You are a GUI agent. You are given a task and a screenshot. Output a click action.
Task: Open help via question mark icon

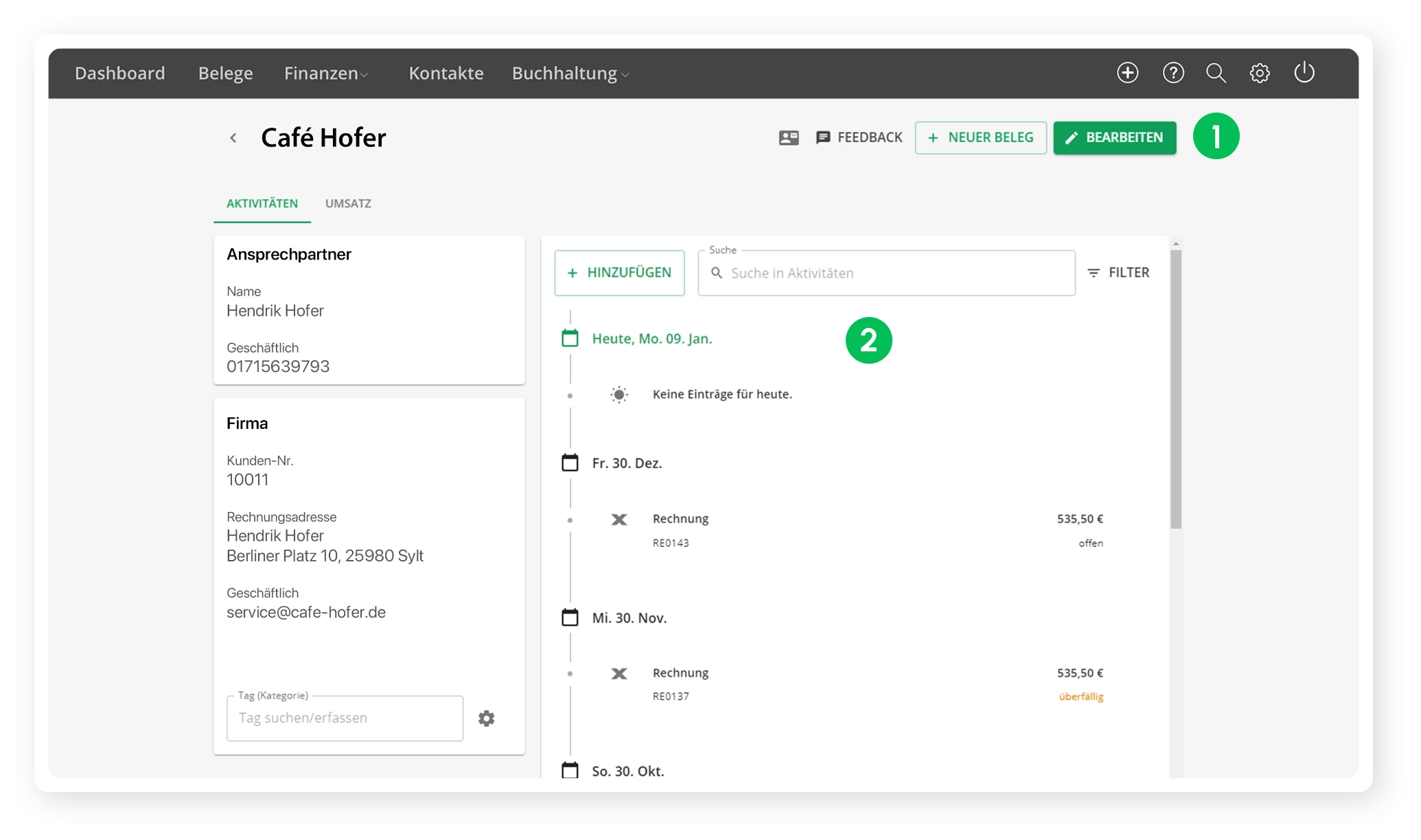point(1173,73)
